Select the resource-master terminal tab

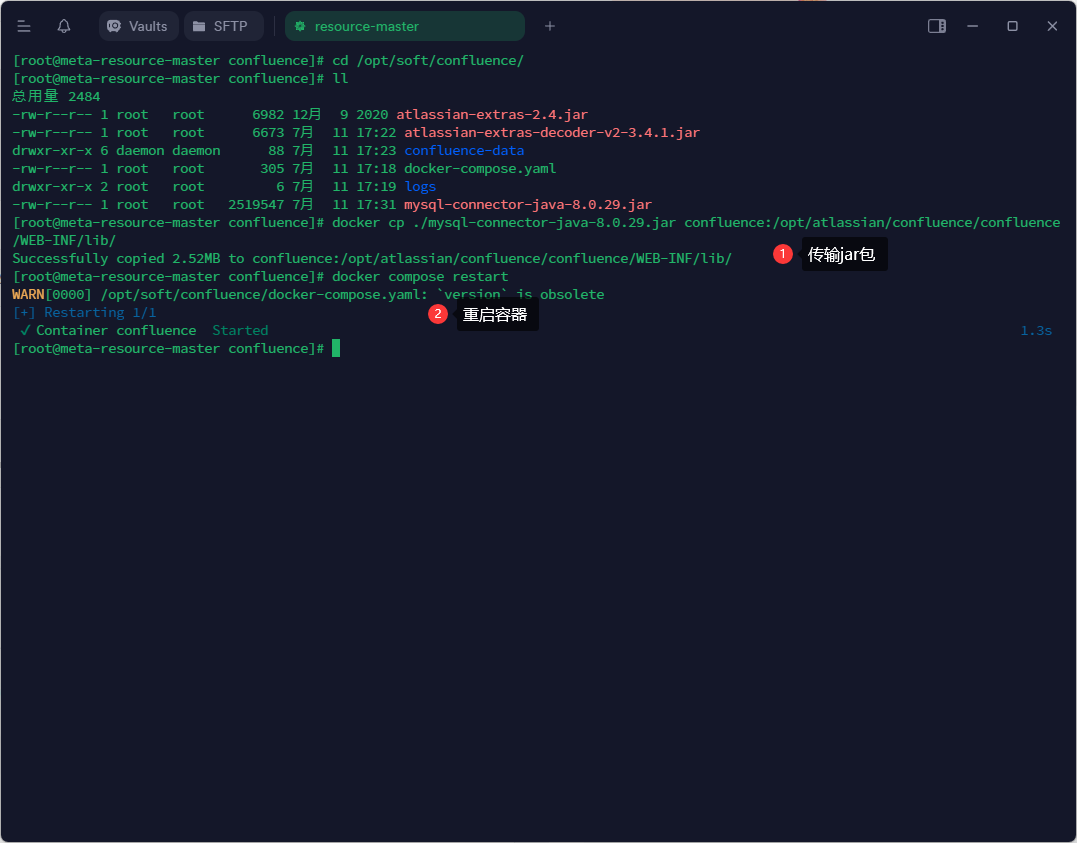405,26
